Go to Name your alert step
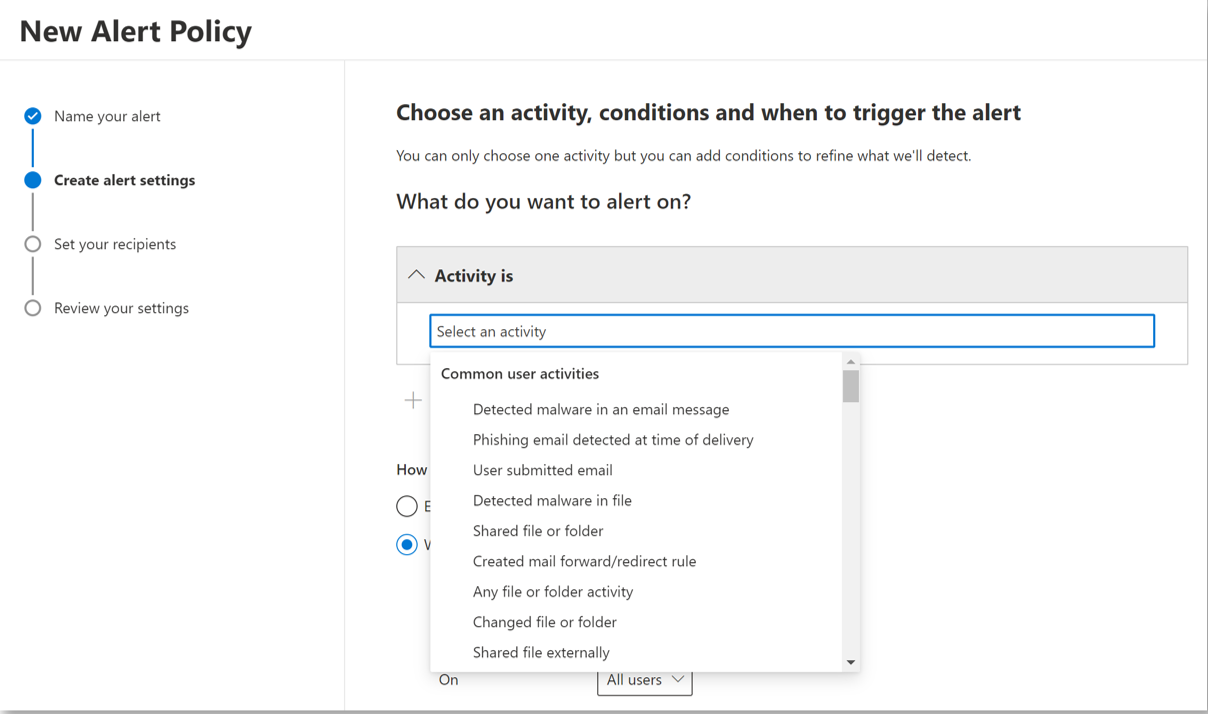The image size is (1208, 714). (x=107, y=116)
